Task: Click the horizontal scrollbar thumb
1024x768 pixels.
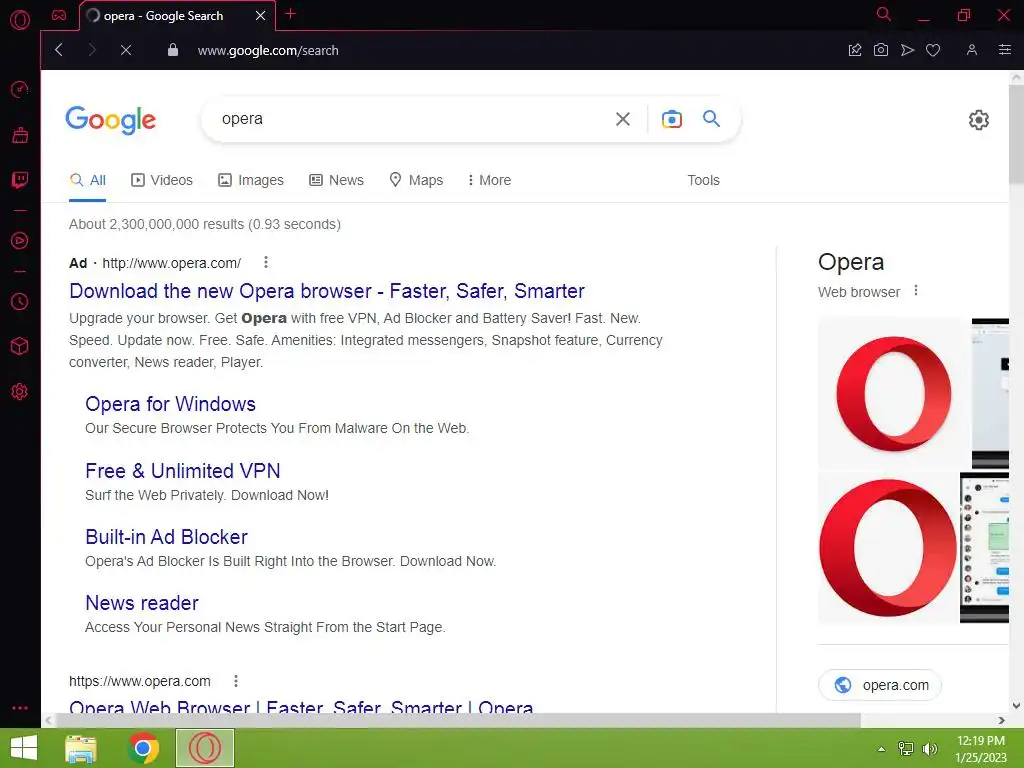Action: tap(458, 720)
